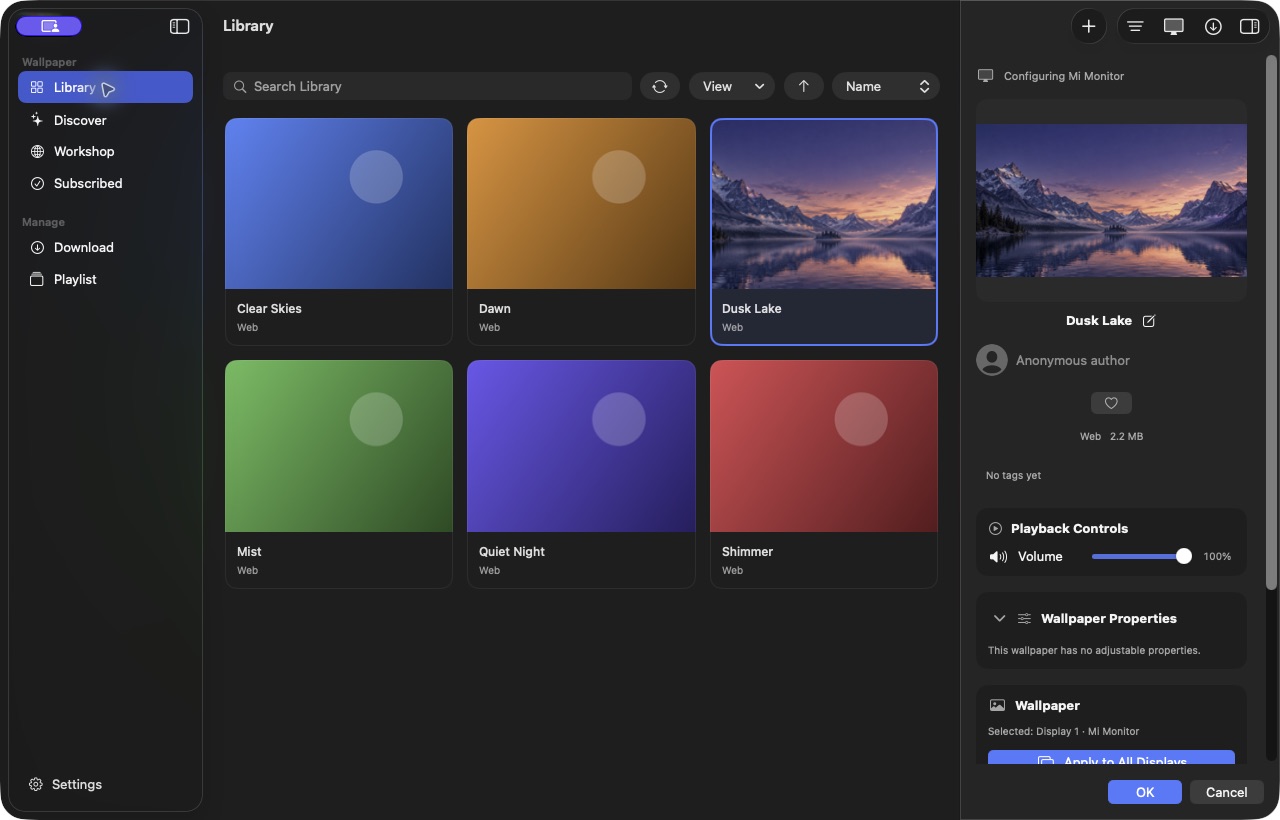
Task: Open the filter lines icon in top toolbar
Action: pyautogui.click(x=1135, y=27)
